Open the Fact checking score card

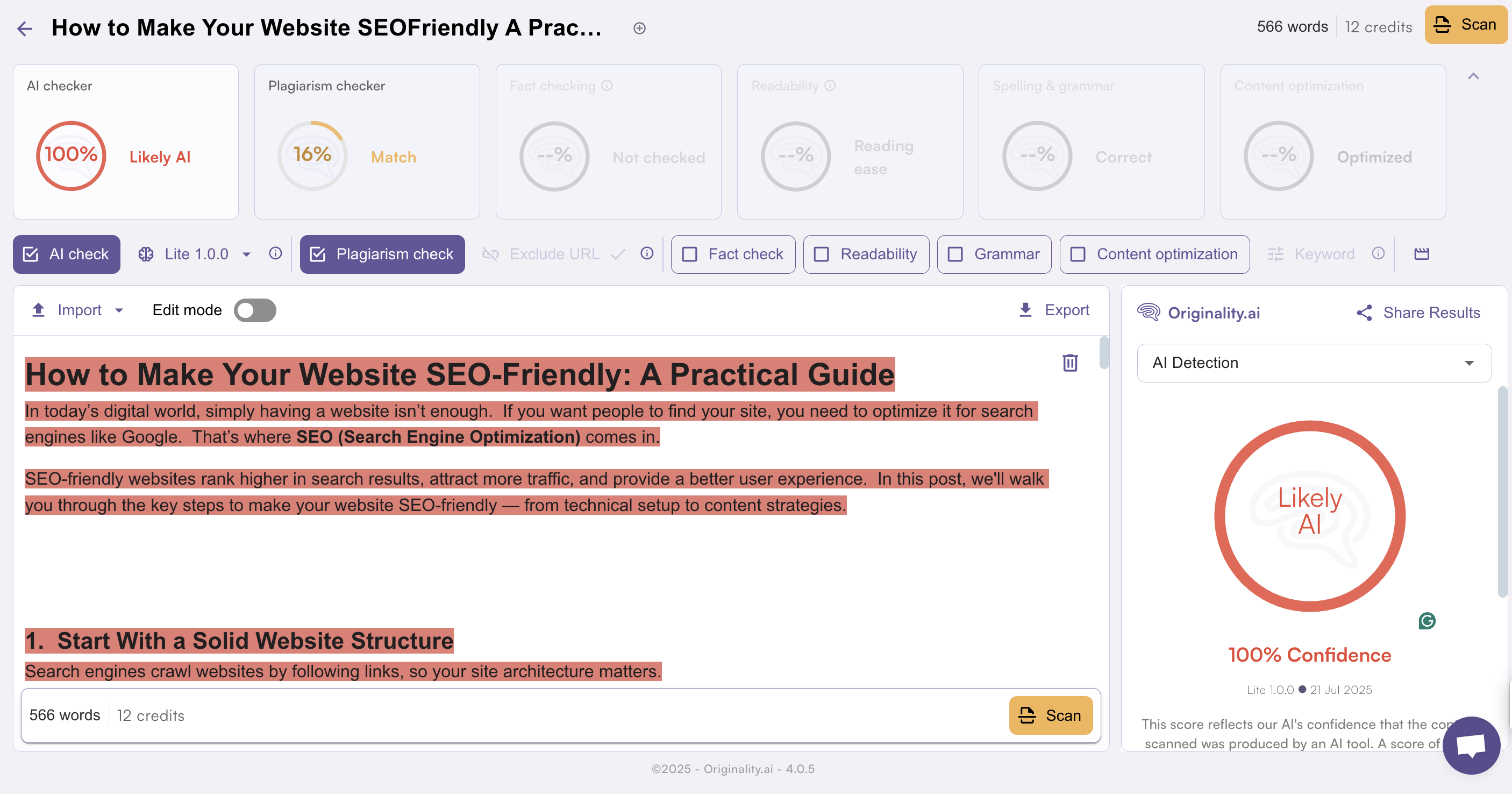click(x=608, y=141)
